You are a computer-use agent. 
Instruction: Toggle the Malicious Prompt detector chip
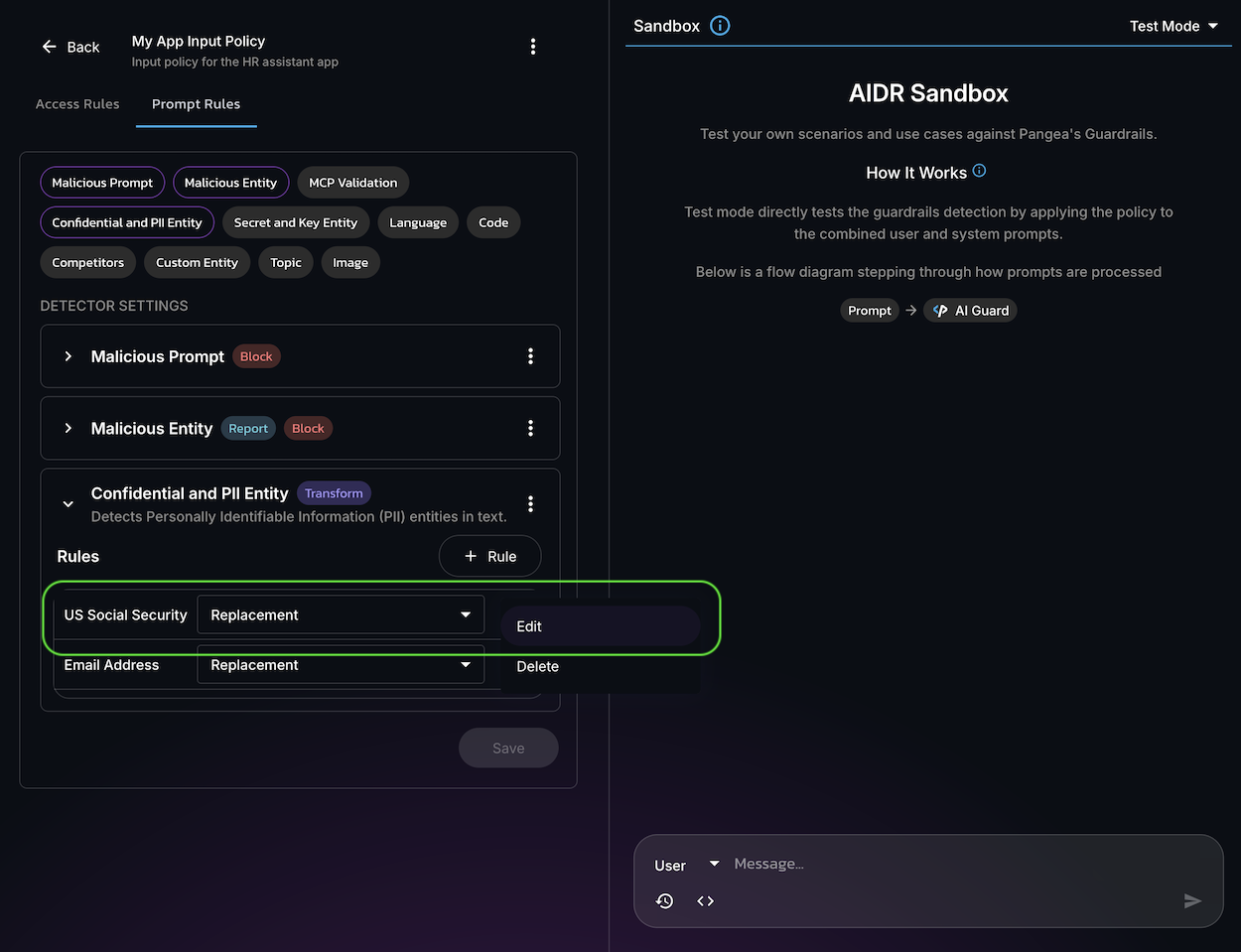click(102, 183)
